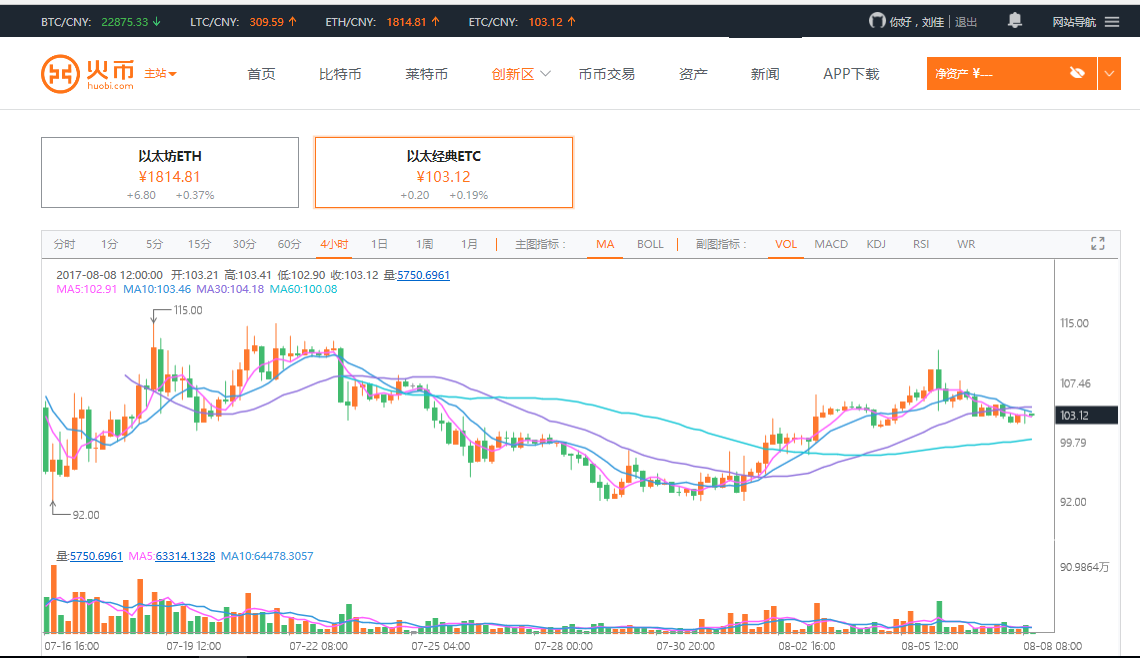Screen dimensions: 1140x658
Task: Select the 1日 chart interval tab
Action: tap(379, 244)
